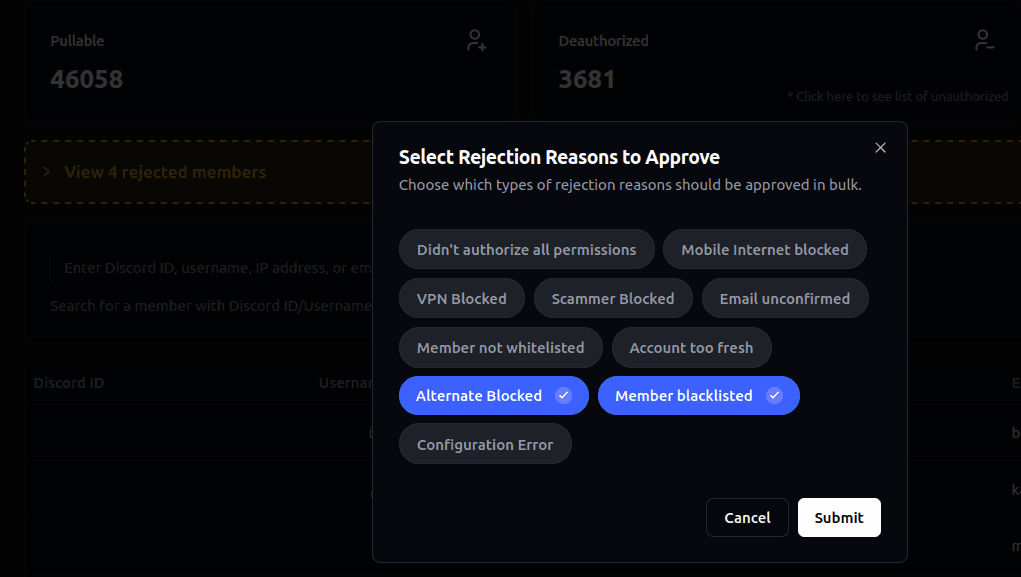Enable the Mobile Internet blocked reason

[x=764, y=250]
